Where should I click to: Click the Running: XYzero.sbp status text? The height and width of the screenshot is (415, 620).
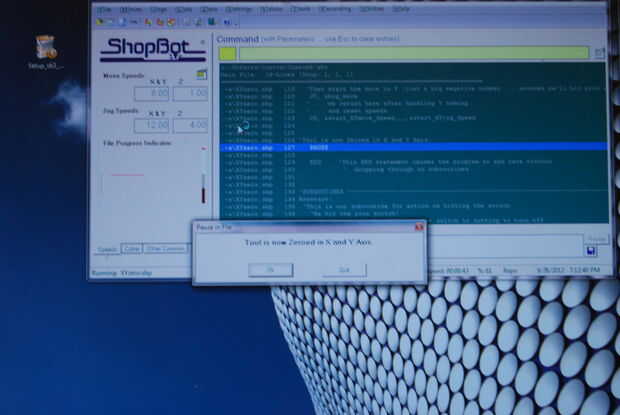click(x=122, y=273)
